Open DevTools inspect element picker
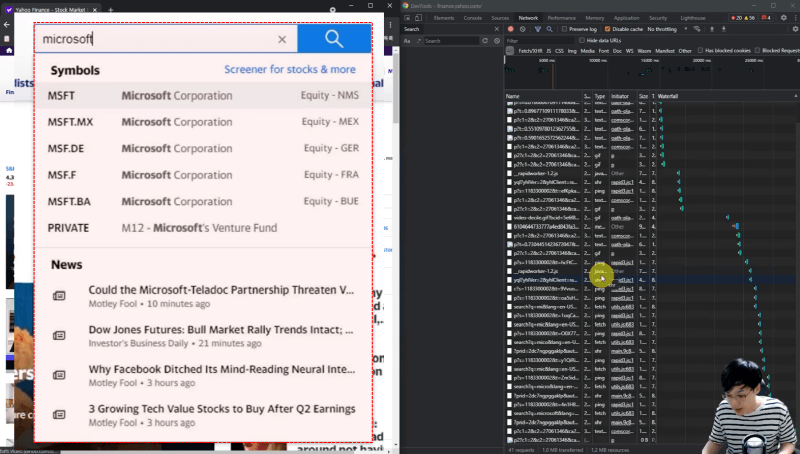 [408, 18]
